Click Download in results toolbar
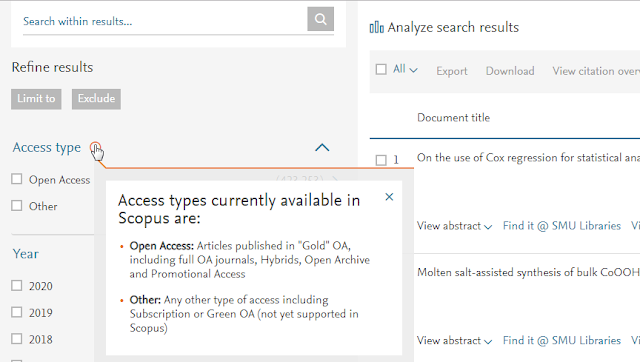 [x=510, y=71]
